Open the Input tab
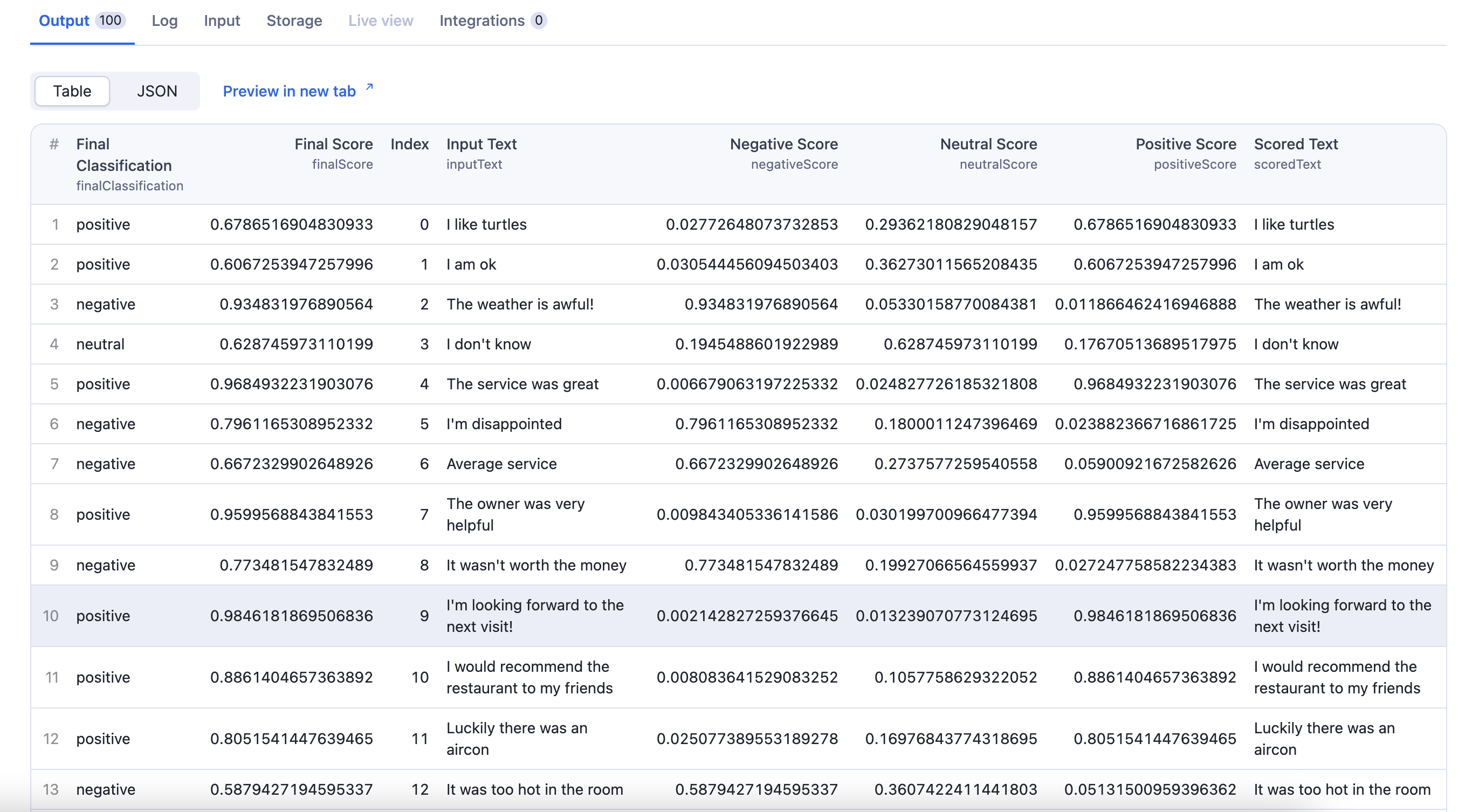1472x812 pixels. pos(222,20)
